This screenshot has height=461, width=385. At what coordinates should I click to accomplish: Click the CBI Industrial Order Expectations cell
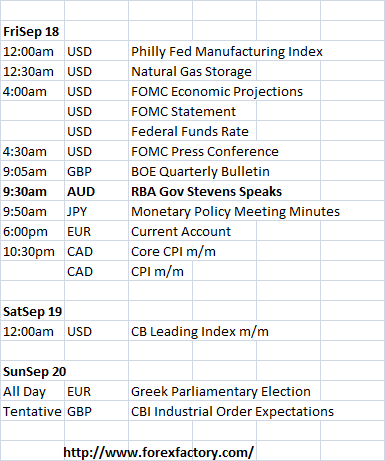pos(232,412)
